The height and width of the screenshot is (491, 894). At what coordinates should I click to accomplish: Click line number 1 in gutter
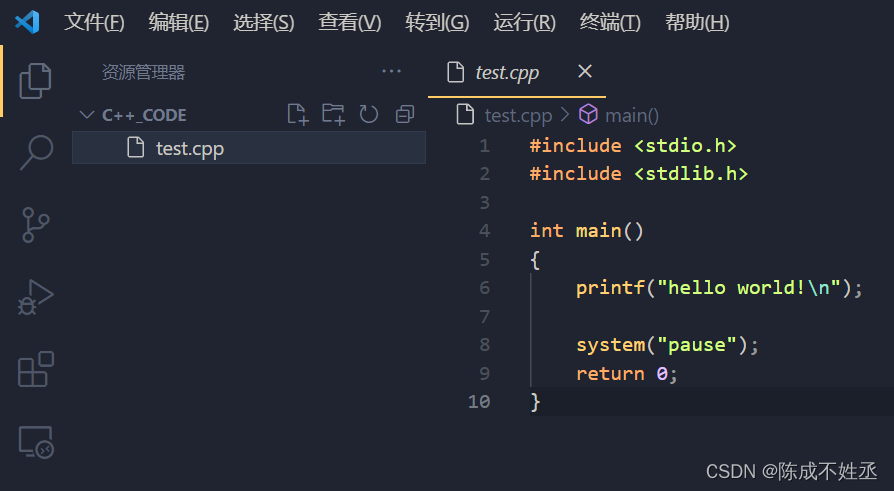485,146
